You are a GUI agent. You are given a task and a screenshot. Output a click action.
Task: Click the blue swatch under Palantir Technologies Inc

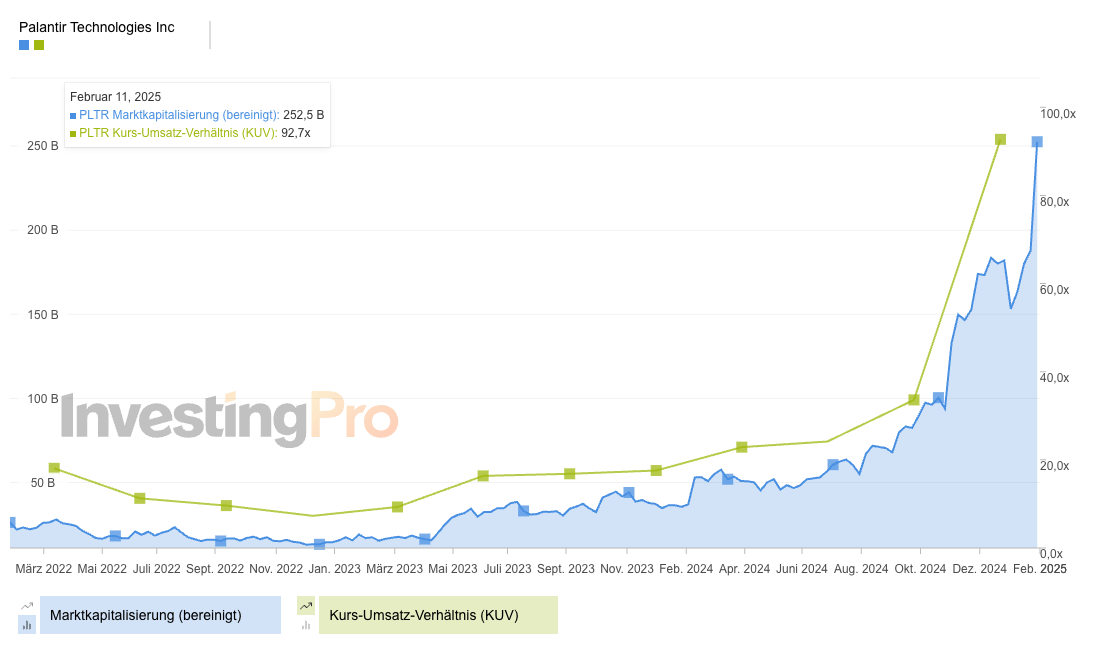24,45
